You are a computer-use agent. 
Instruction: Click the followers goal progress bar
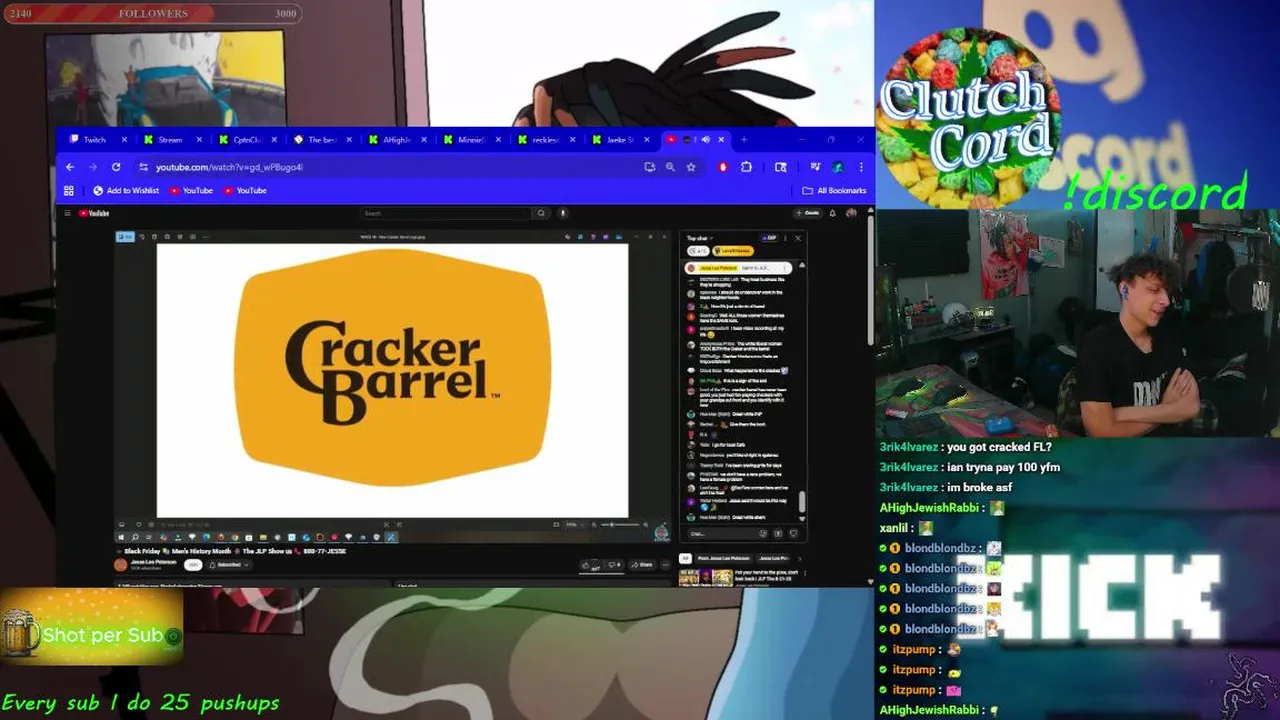click(x=151, y=14)
